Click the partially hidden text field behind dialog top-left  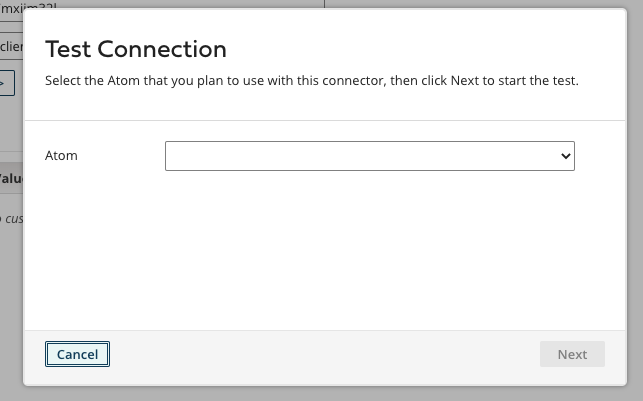pyautogui.click(x=12, y=6)
